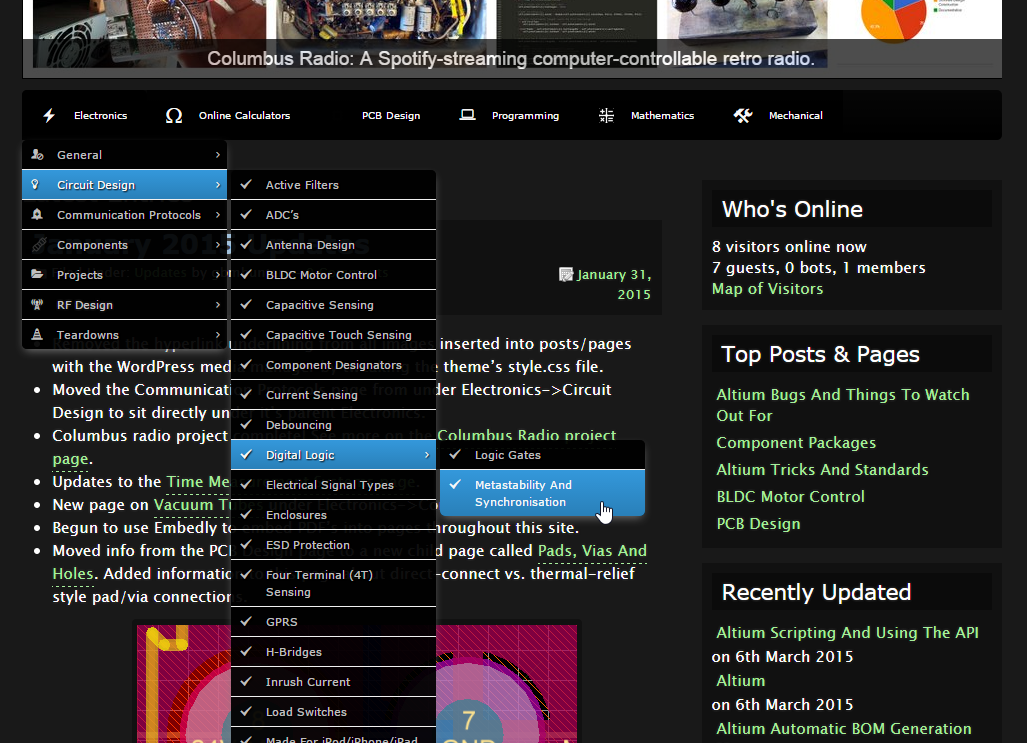
Task: Expand the Communication Protocols submenu arrow
Action: [x=217, y=215]
